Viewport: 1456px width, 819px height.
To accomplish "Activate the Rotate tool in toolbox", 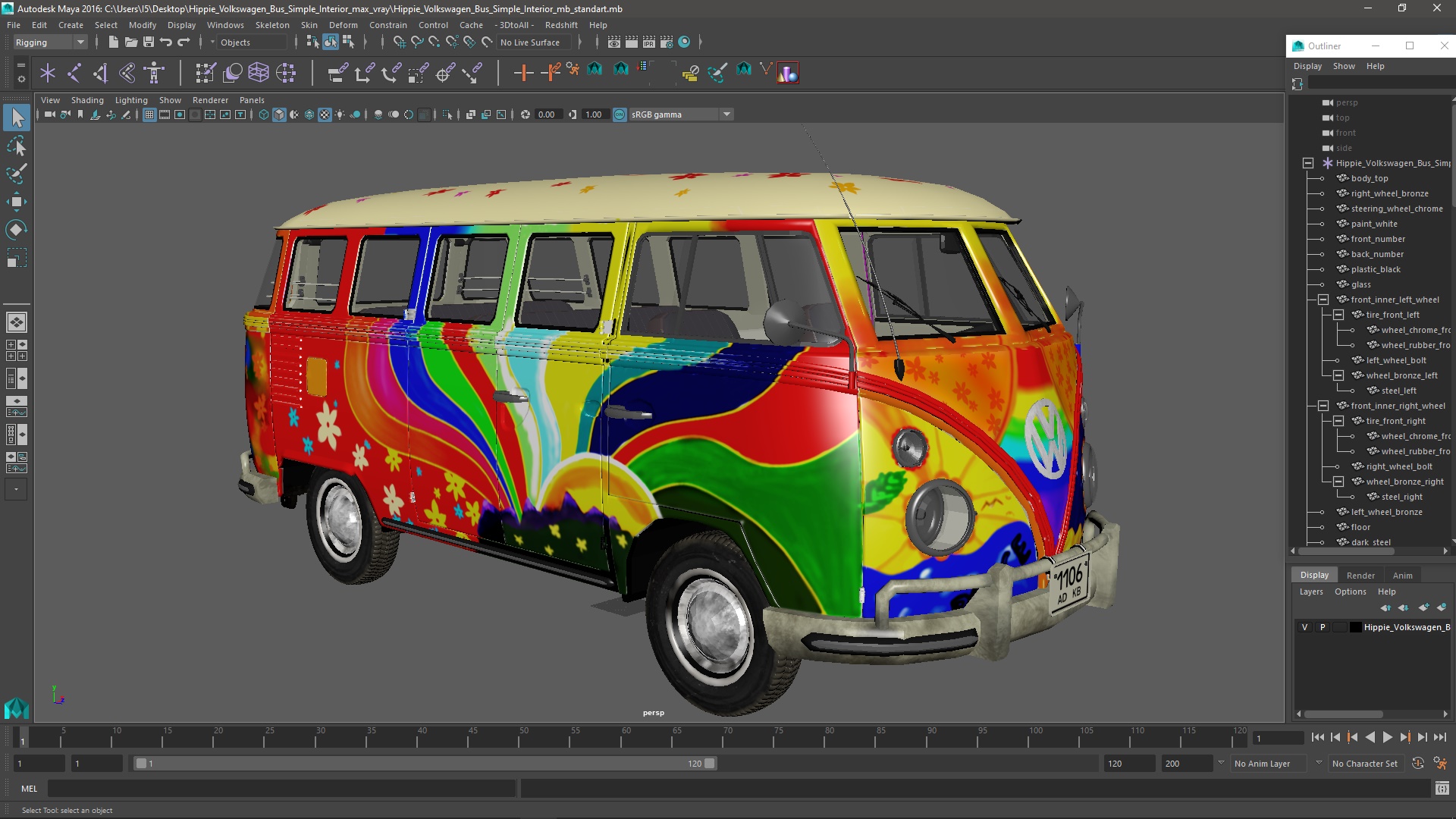I will coord(17,230).
